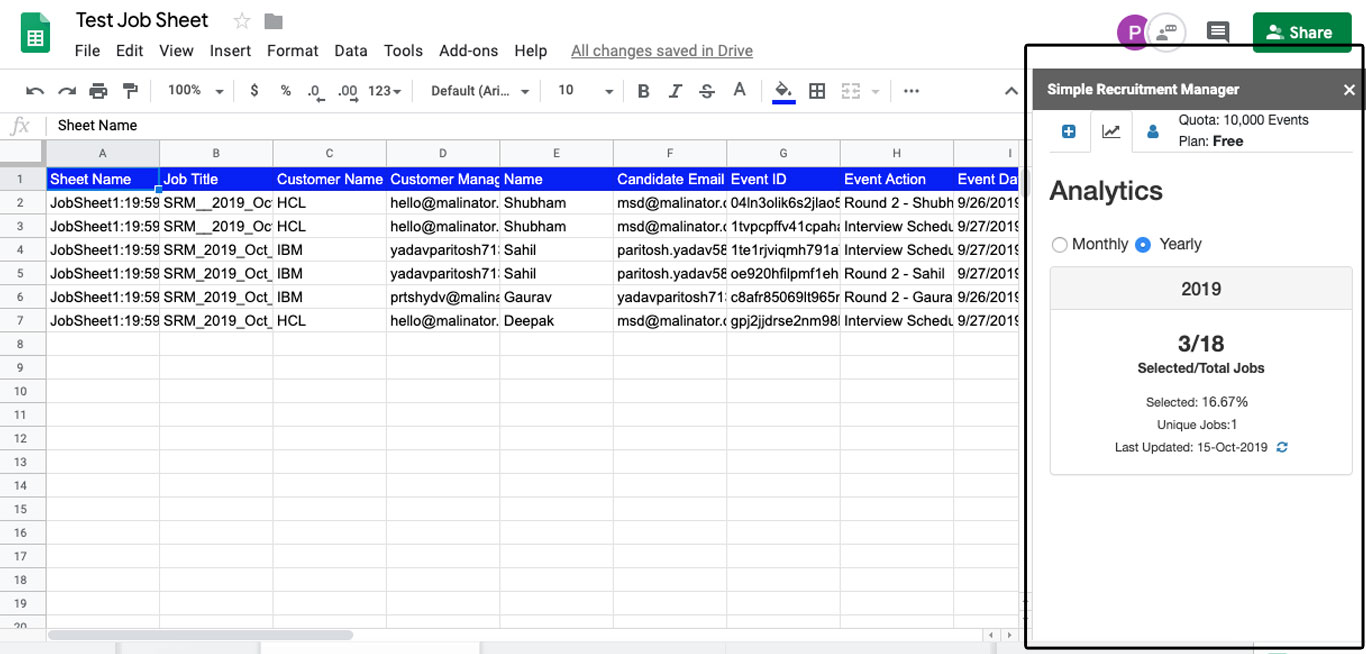Click the horizontal scrollbar of the sheet
Image resolution: width=1366 pixels, height=654 pixels.
tap(200, 635)
